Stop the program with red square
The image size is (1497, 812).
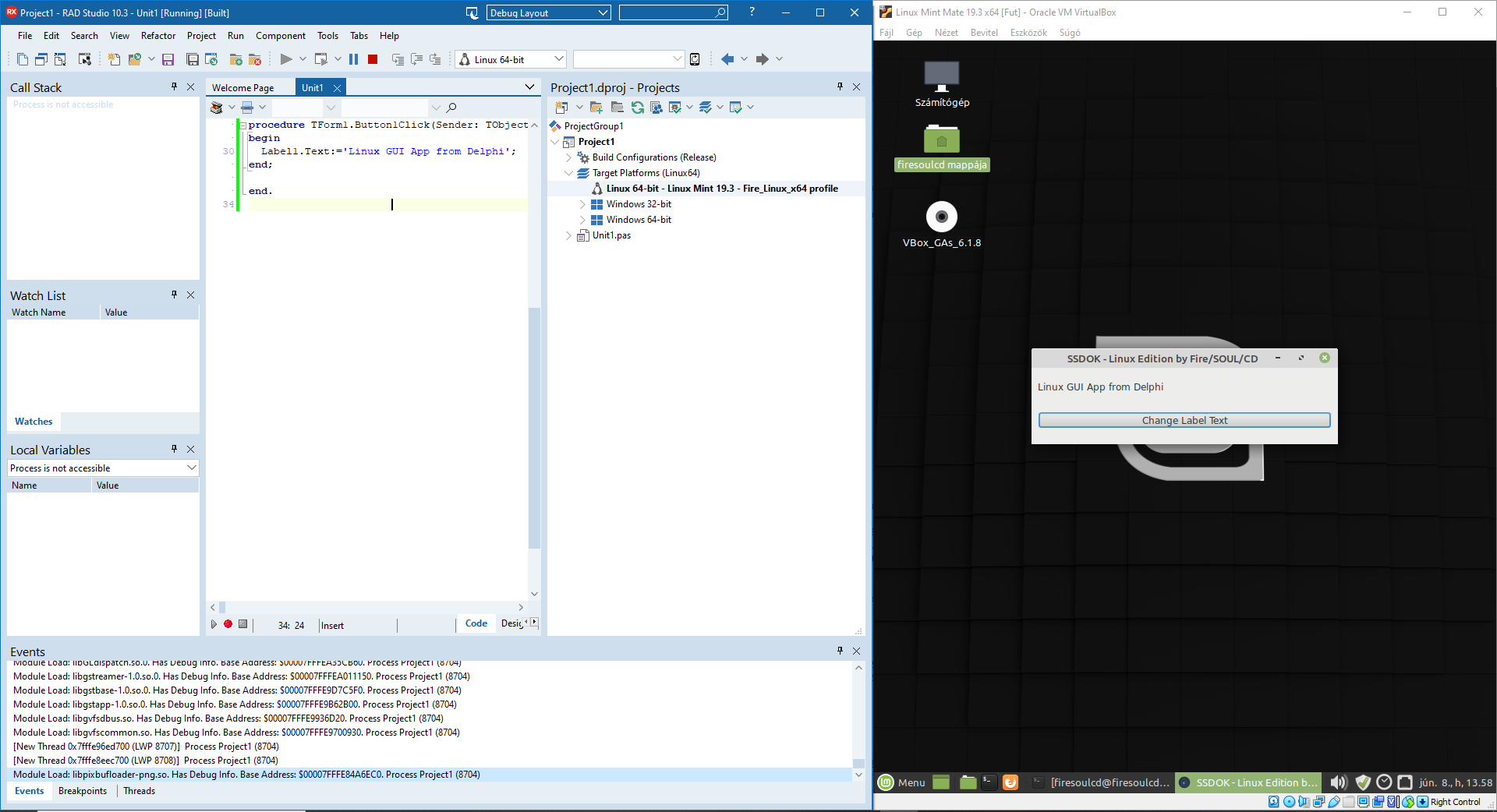point(373,59)
